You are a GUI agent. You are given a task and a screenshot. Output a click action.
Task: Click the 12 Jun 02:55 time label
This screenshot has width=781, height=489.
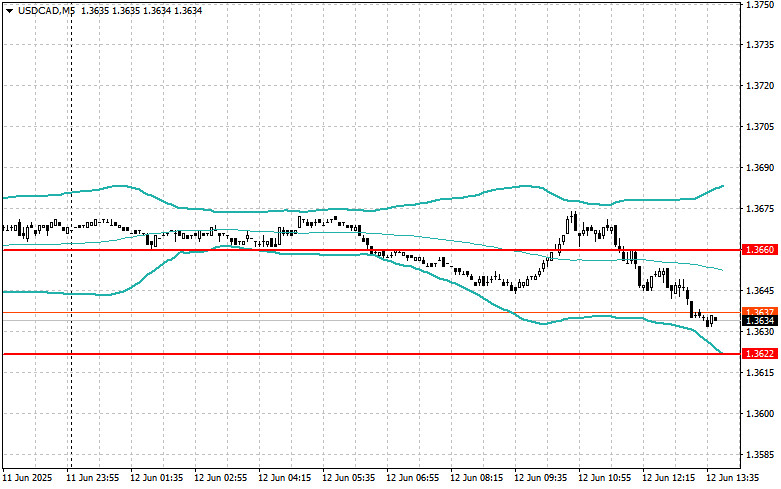[221, 478]
